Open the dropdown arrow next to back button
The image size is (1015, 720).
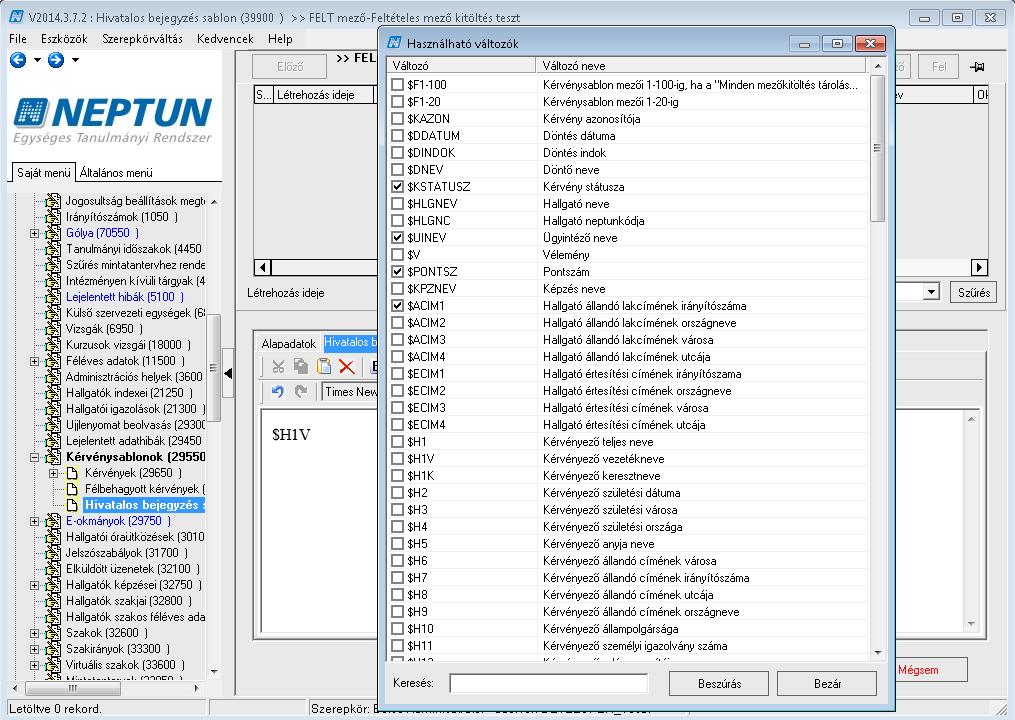point(37,60)
